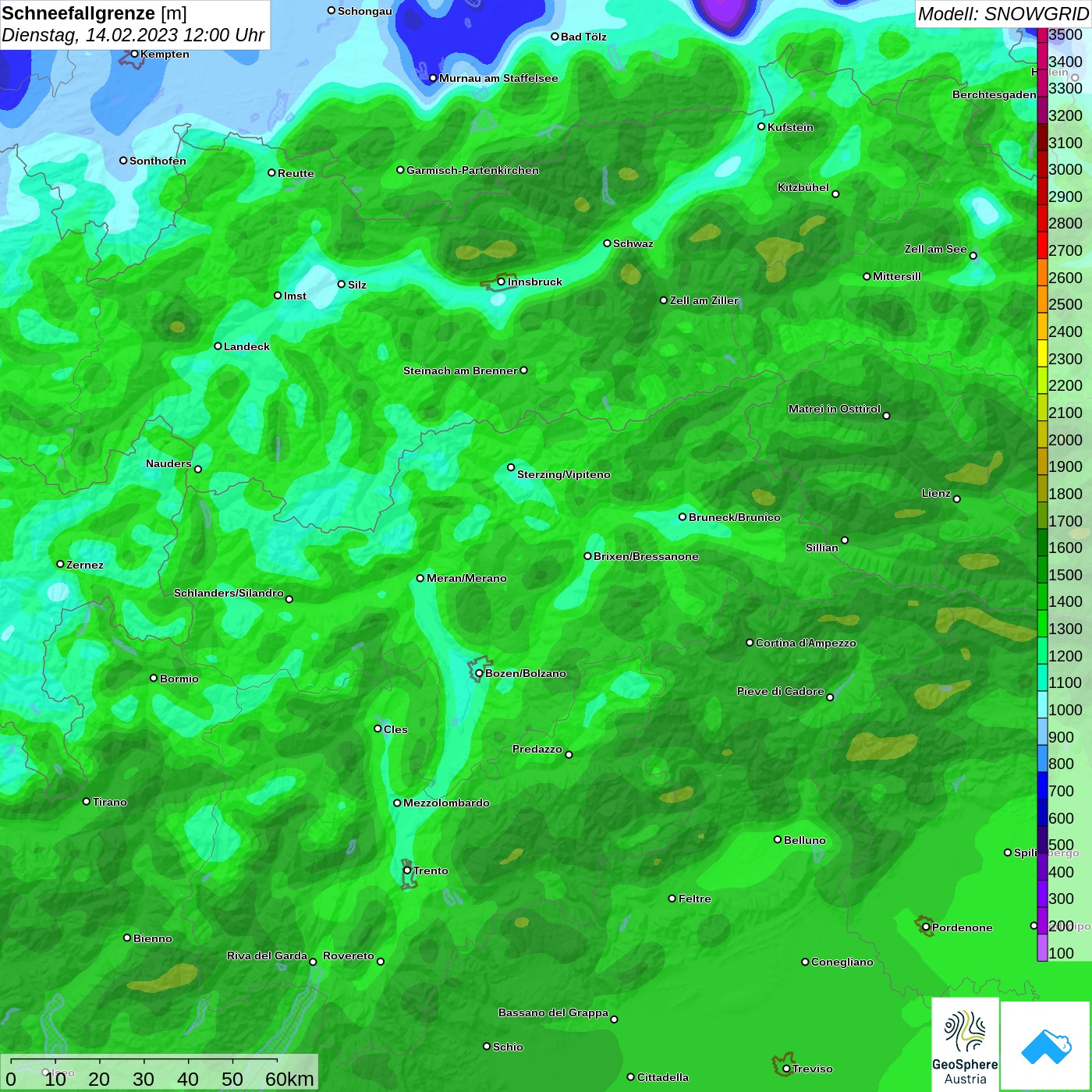1092x1092 pixels.
Task: Click the '3500' legend value
Action: click(x=1065, y=34)
